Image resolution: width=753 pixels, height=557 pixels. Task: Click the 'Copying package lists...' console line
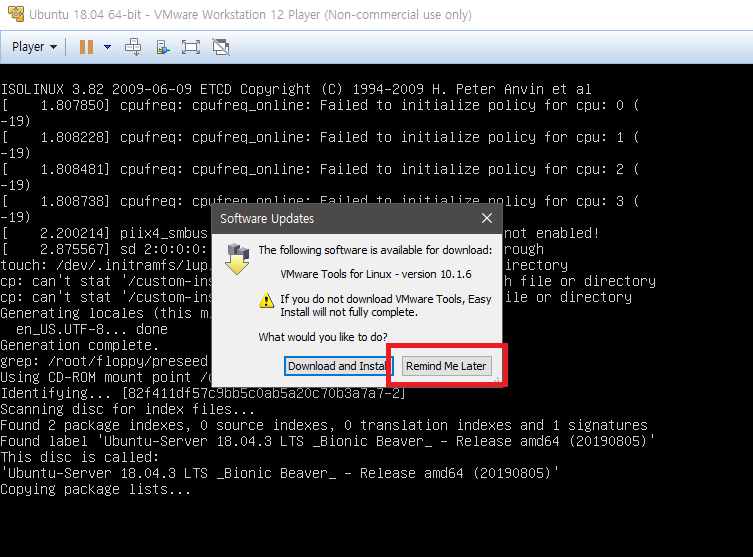pos(96,489)
